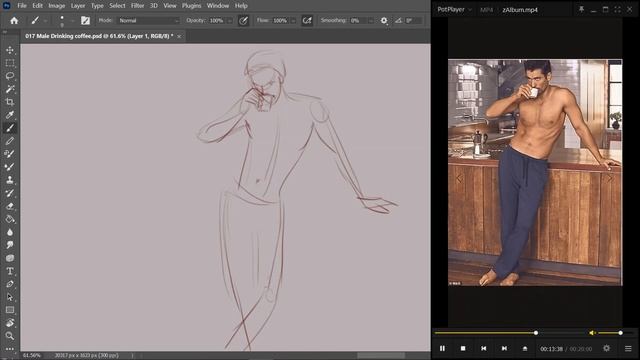Select the Color Replacement brush tool

[10, 154]
